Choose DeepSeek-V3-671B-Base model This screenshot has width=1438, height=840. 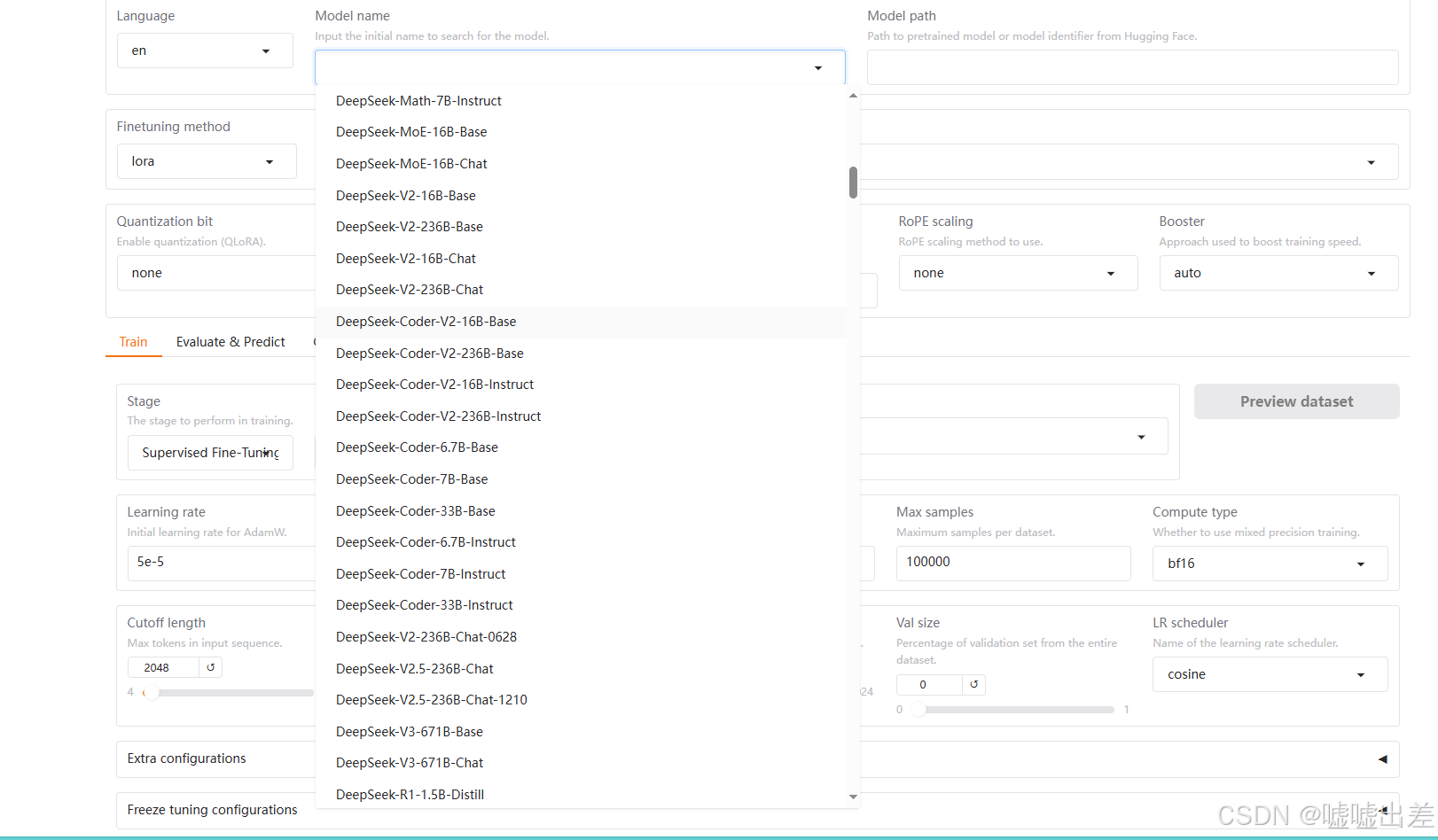(581, 732)
